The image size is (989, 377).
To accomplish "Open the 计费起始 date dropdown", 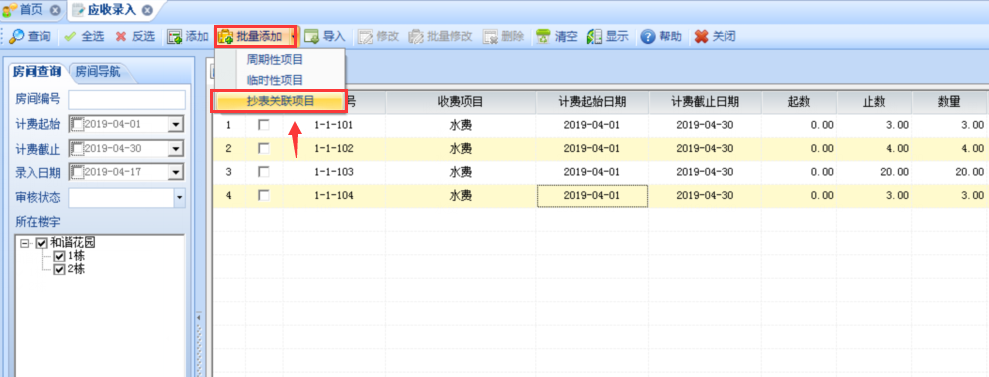I will pyautogui.click(x=175, y=125).
